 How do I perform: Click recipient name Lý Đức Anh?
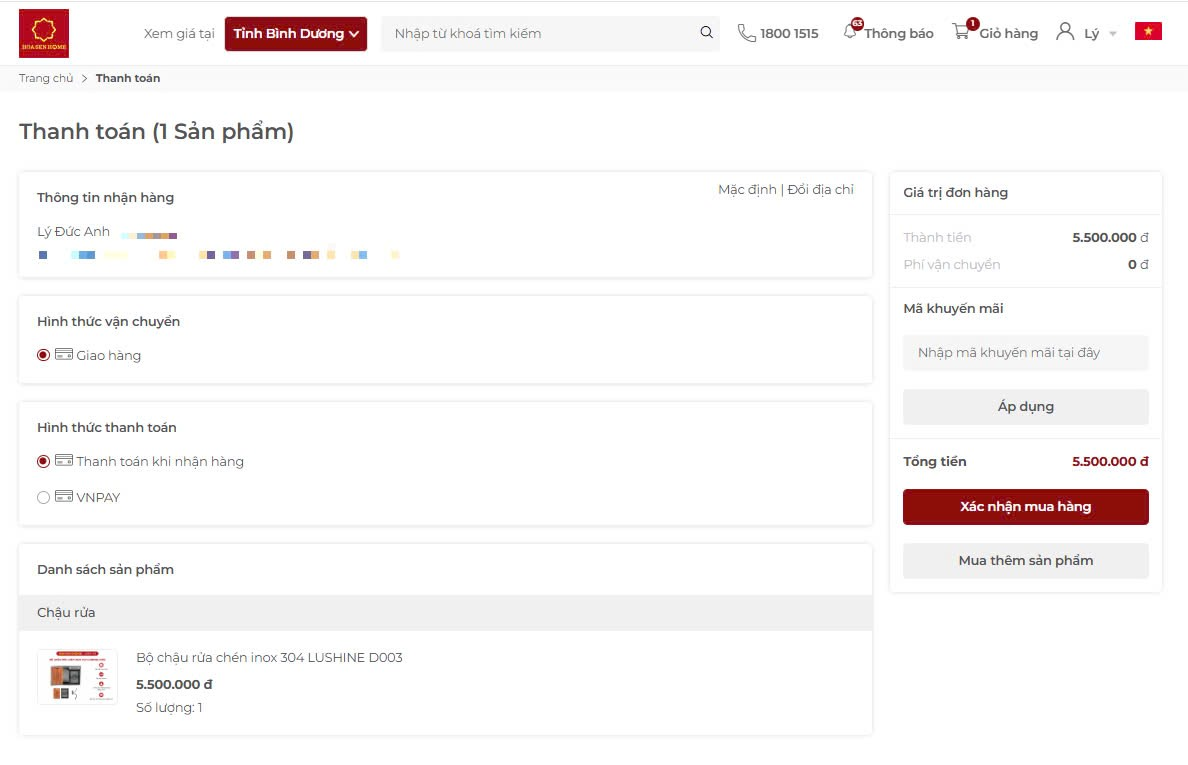pos(73,231)
